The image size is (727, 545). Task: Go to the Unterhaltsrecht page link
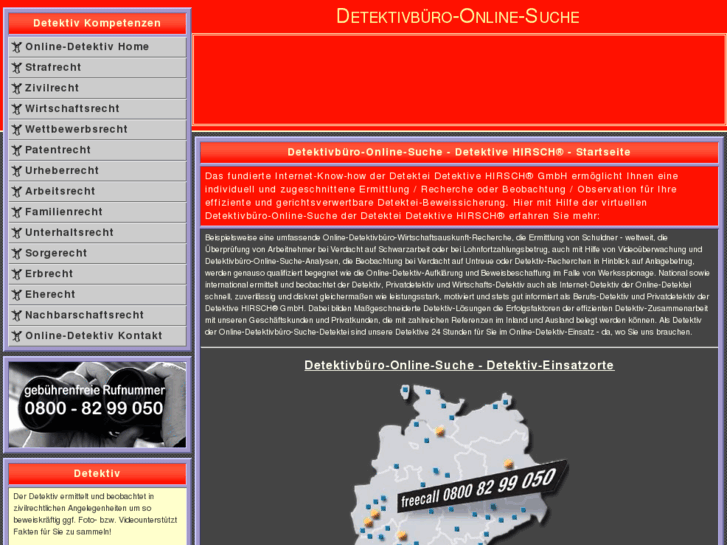97,233
